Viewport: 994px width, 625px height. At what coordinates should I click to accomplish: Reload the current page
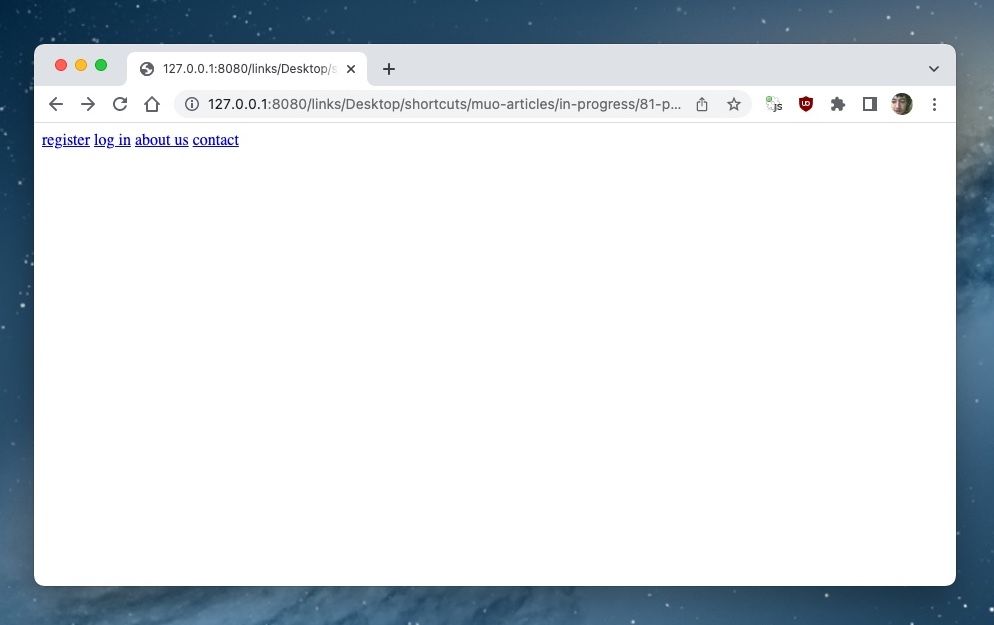pyautogui.click(x=120, y=104)
